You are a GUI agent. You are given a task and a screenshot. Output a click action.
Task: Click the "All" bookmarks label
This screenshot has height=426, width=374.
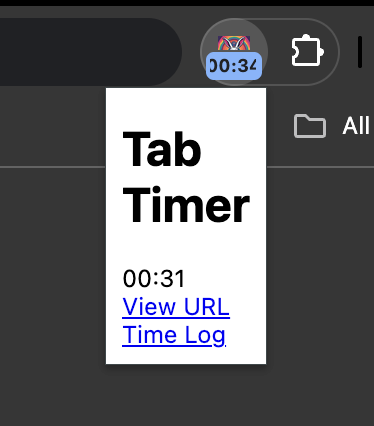pyautogui.click(x=356, y=126)
